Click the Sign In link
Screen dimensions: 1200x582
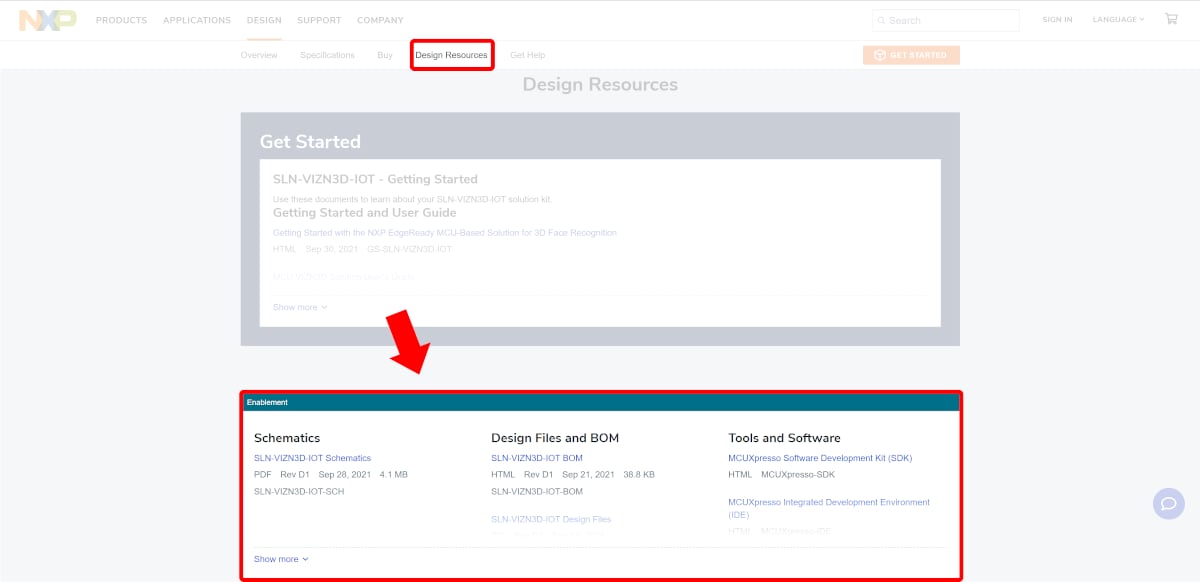[x=1057, y=20]
